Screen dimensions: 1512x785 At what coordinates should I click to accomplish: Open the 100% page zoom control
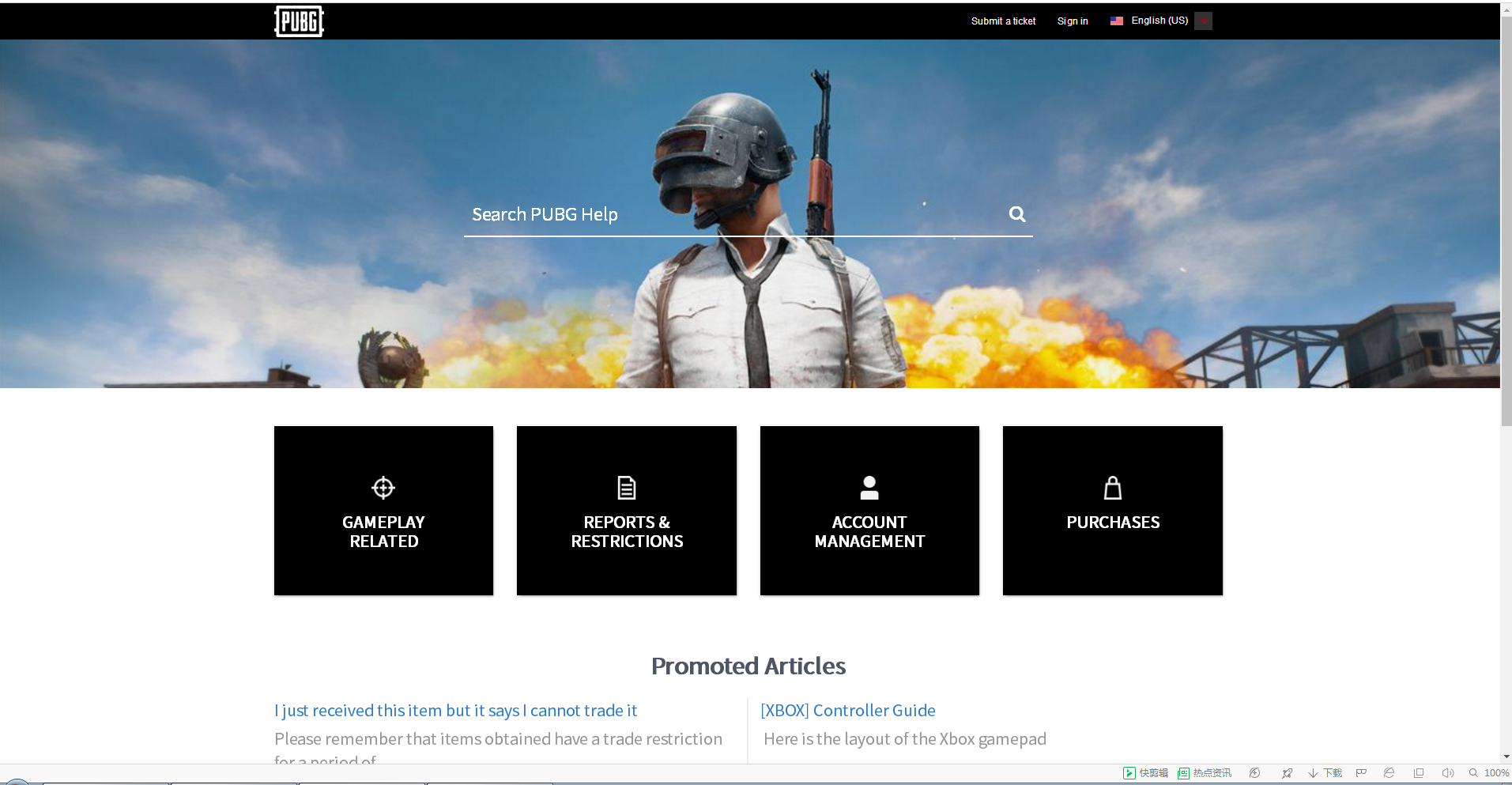coord(1489,773)
